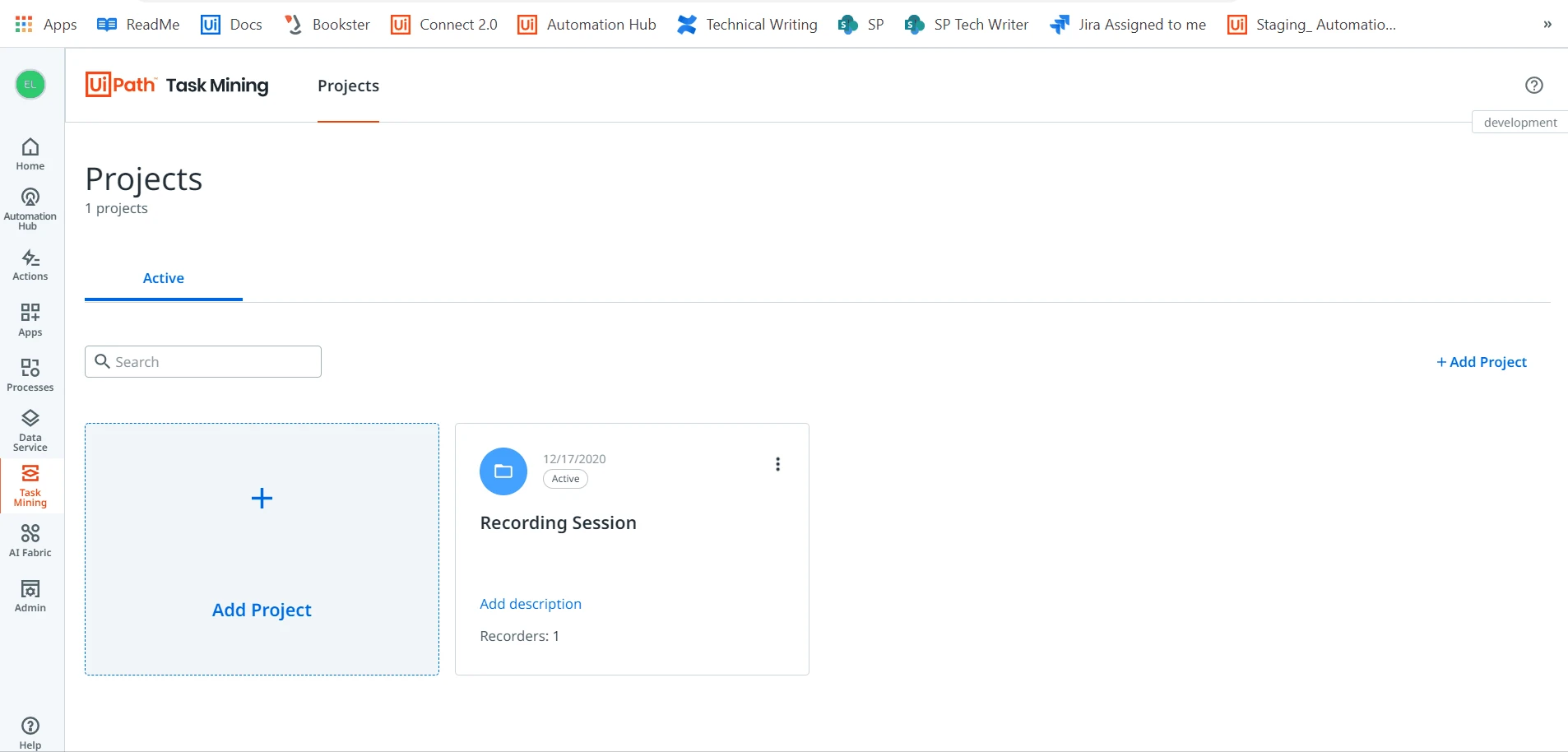Open the SP Tech Writer bookmark
Image resolution: width=1568 pixels, height=752 pixels.
coord(966,24)
